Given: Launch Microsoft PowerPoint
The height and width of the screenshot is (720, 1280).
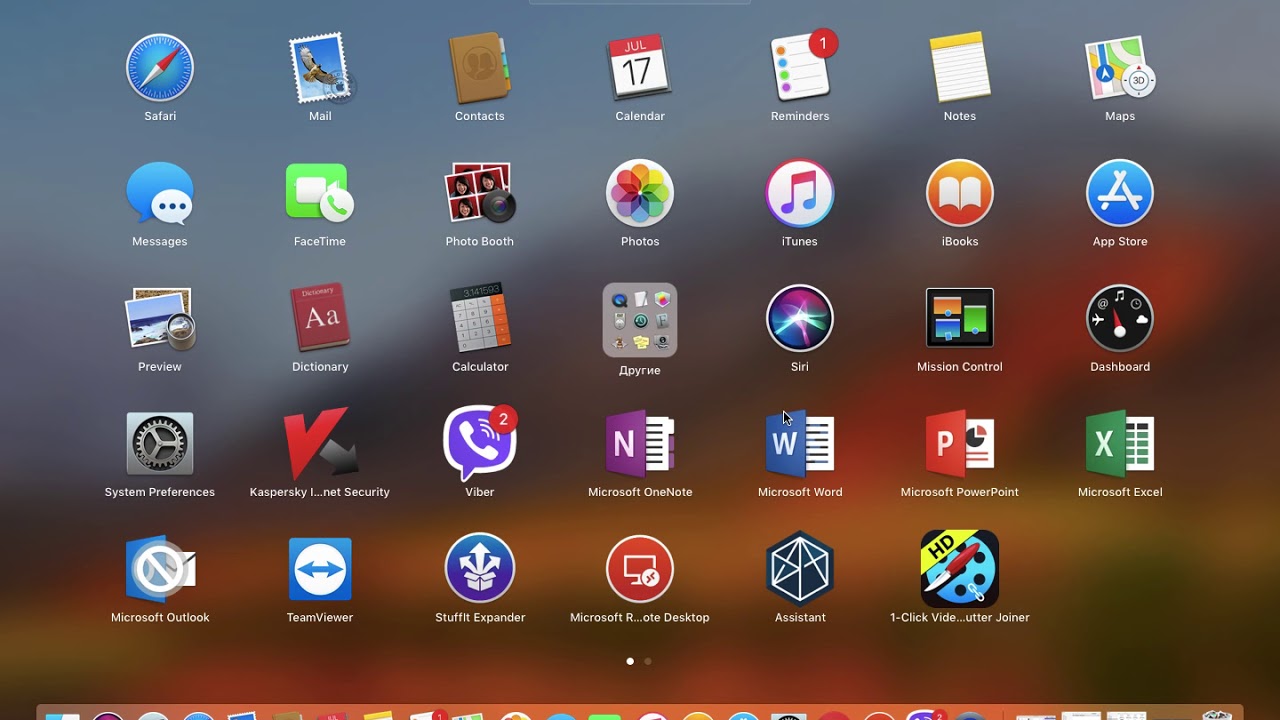Looking at the screenshot, I should (x=960, y=445).
